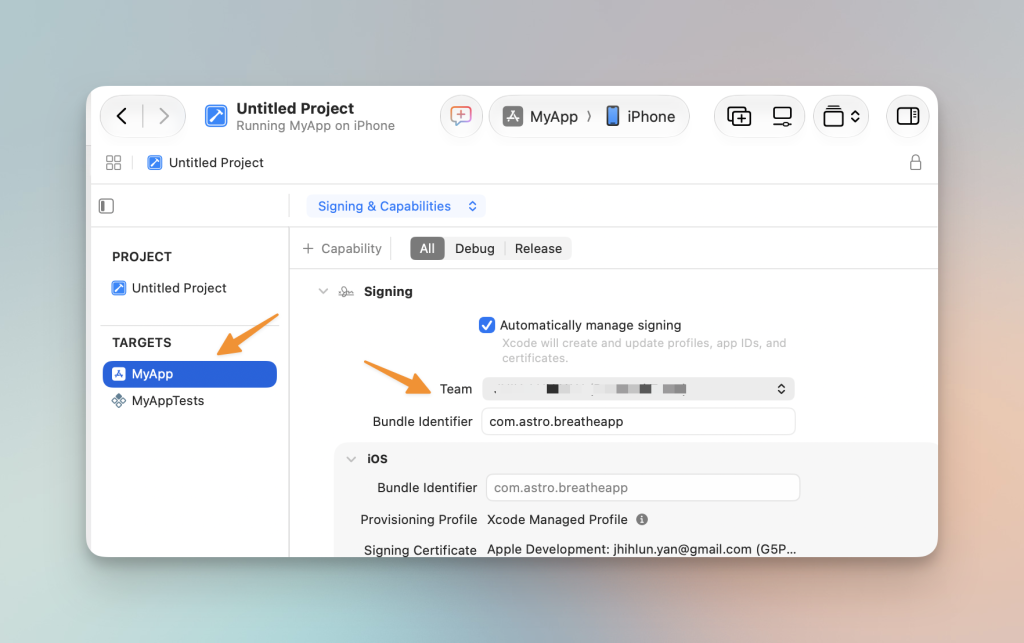
Task: Select the MyAppTests target
Action: click(158, 401)
